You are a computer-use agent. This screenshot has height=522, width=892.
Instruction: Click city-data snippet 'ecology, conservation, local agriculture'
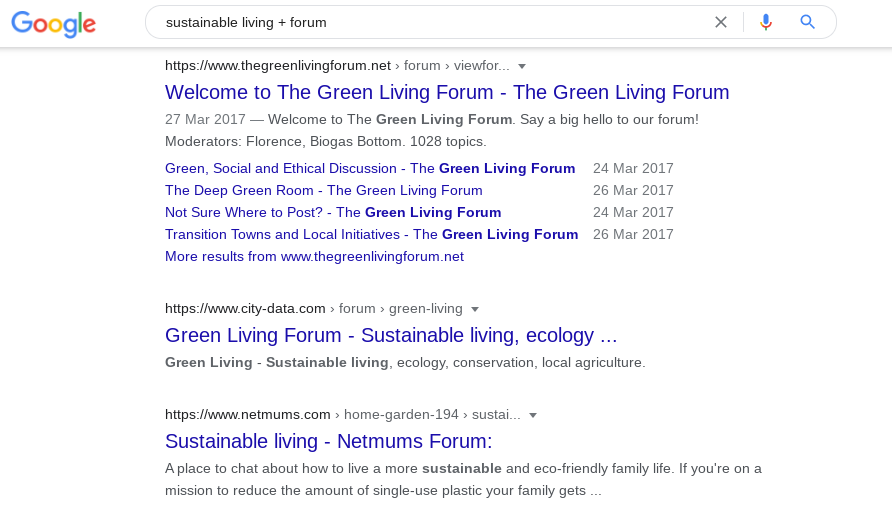click(x=521, y=363)
